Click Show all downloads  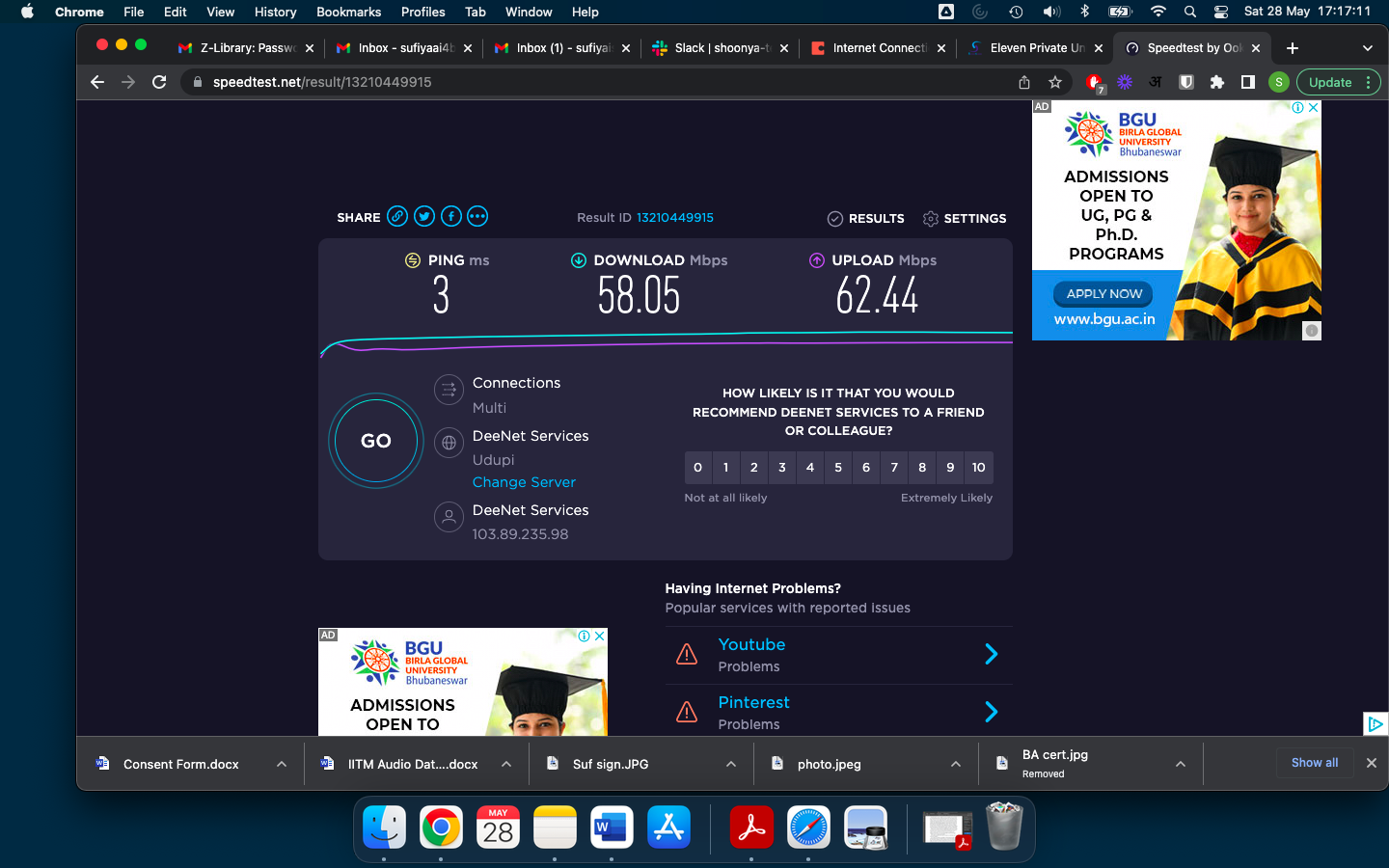(x=1315, y=763)
